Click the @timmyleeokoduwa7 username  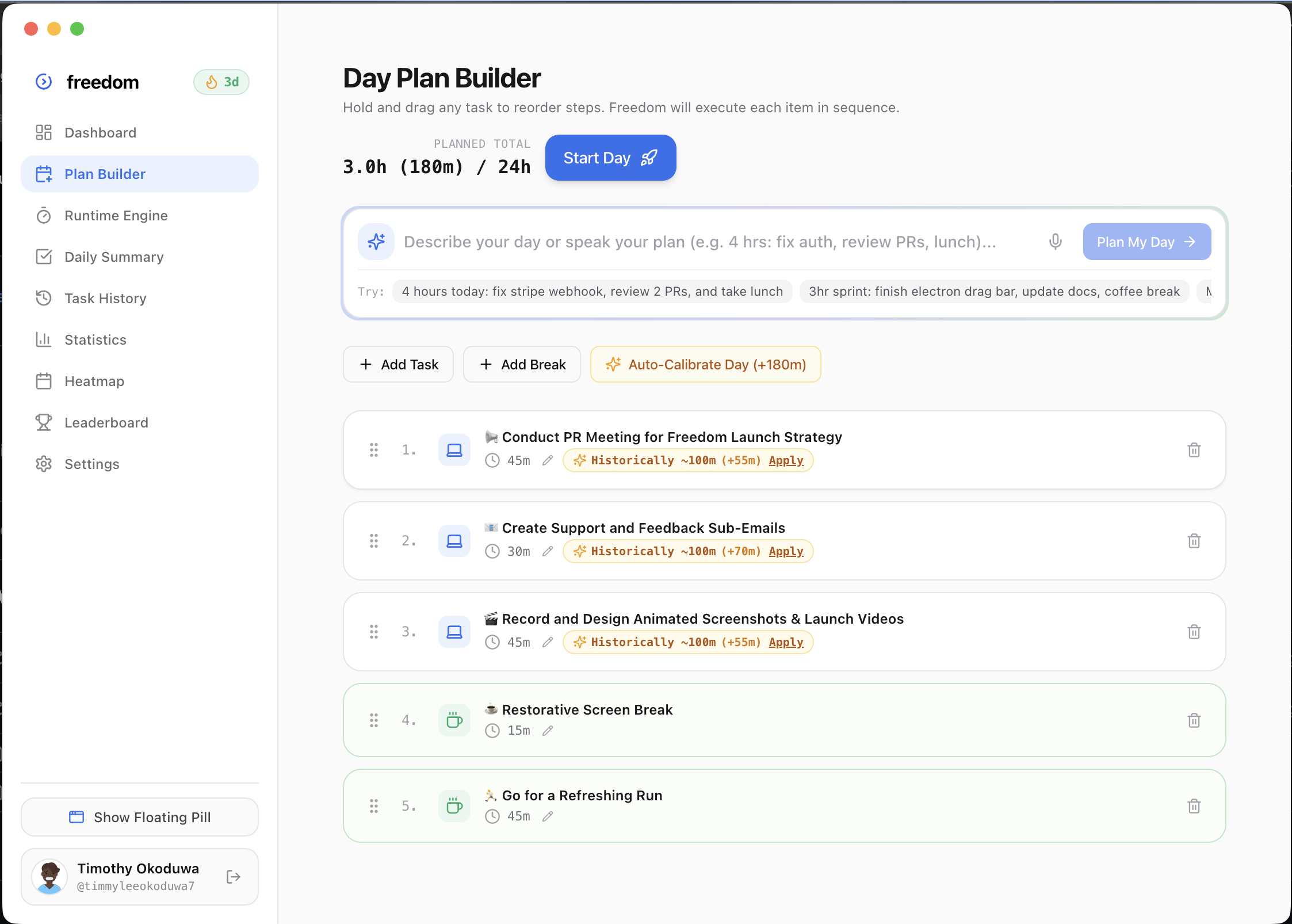coord(136,886)
